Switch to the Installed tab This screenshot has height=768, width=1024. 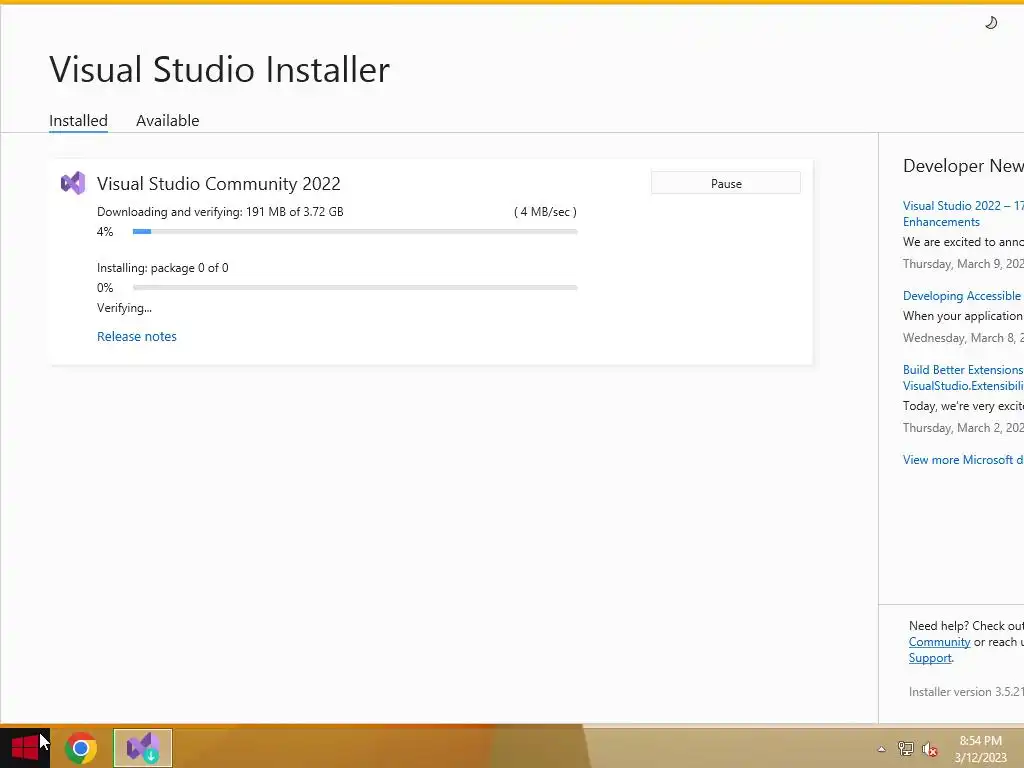tap(78, 120)
